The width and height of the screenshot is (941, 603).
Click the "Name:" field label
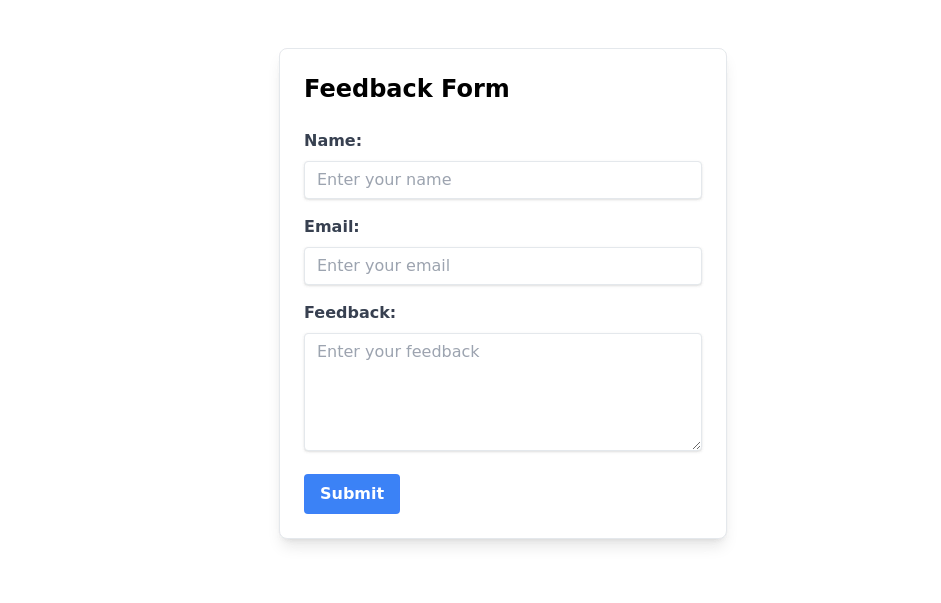pos(332,141)
